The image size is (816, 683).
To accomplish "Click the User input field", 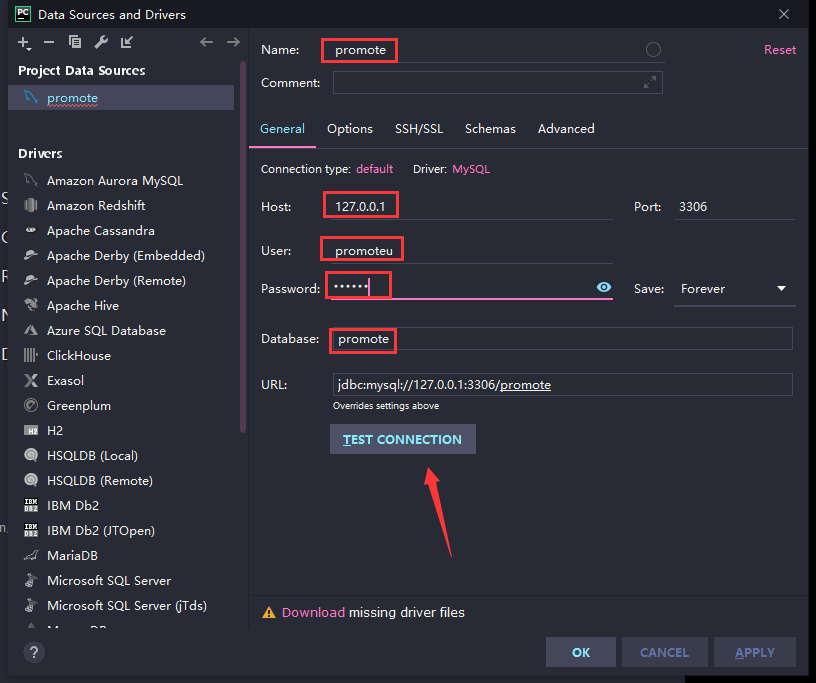I will 472,251.
